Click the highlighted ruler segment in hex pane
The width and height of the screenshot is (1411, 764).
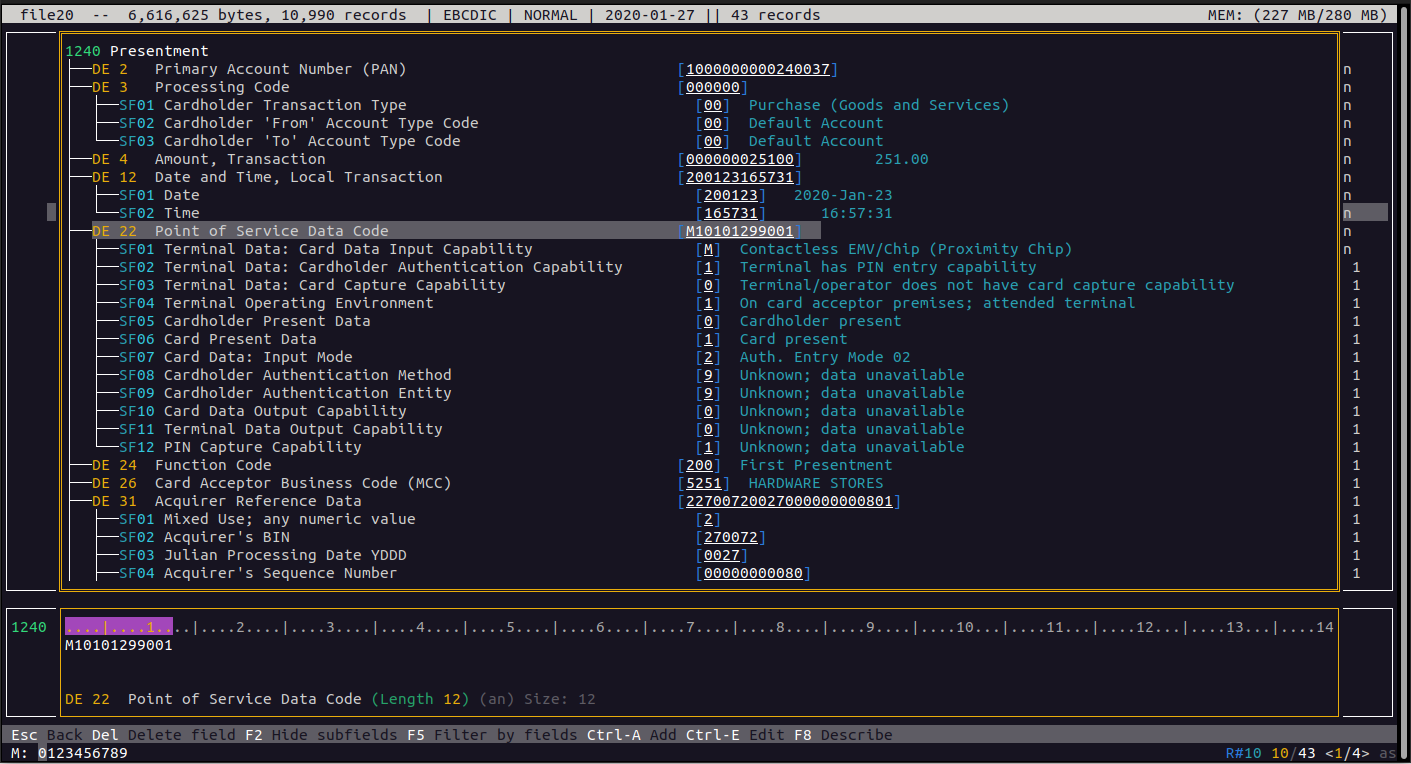pos(119,627)
